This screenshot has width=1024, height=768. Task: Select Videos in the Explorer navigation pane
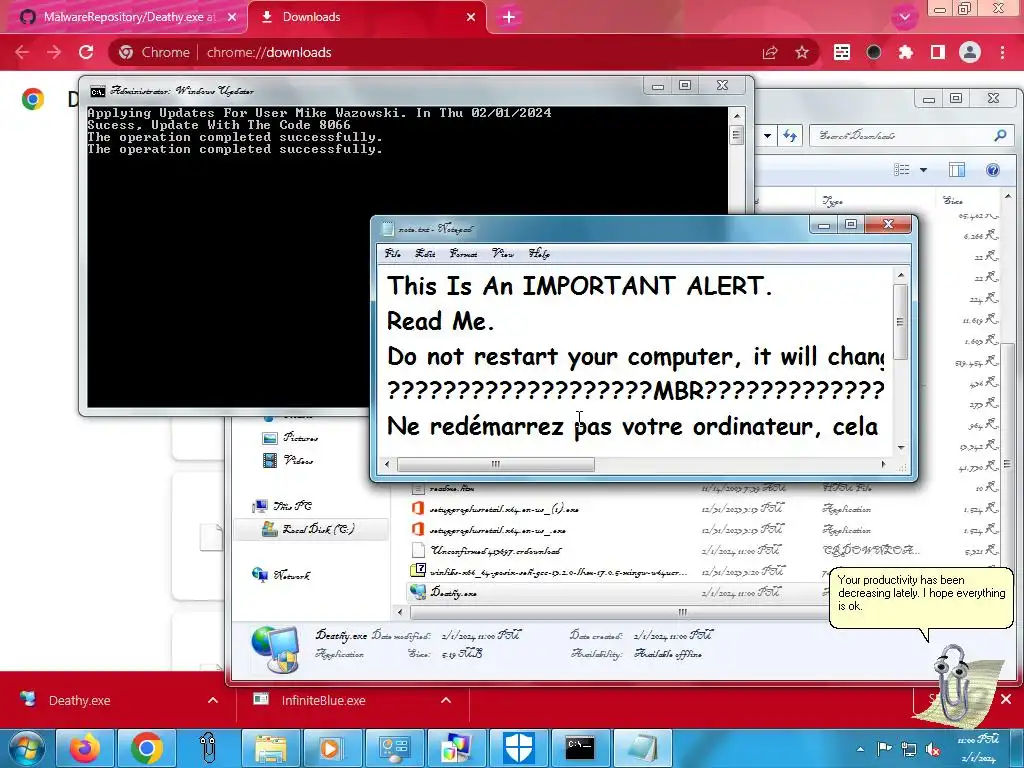pos(287,460)
